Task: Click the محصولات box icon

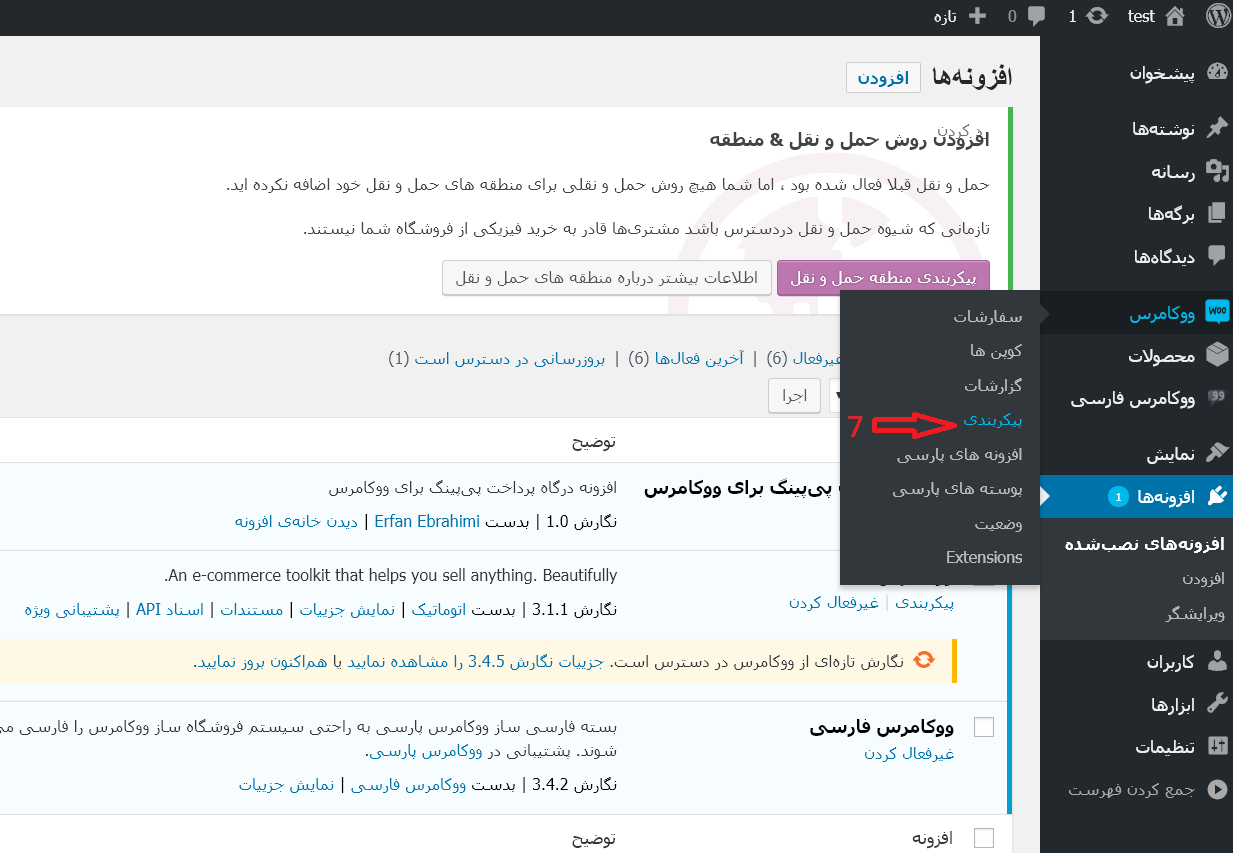Action: [x=1216, y=354]
